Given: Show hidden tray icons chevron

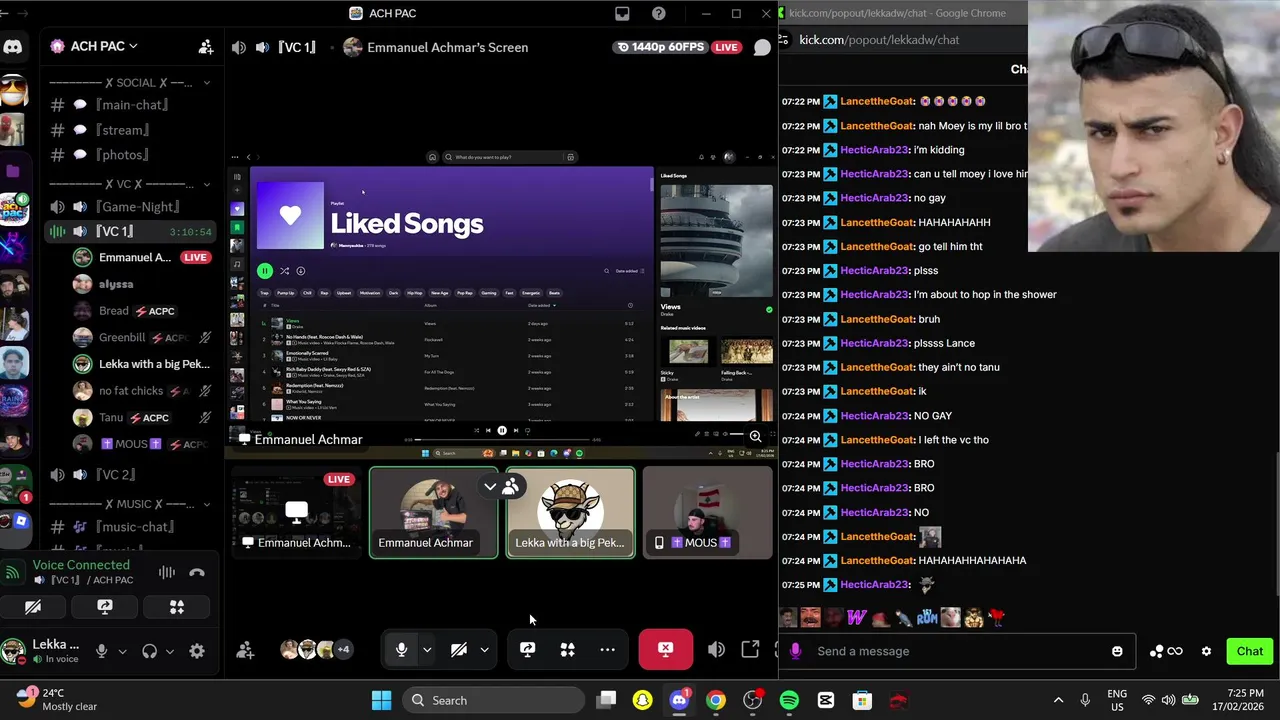Looking at the screenshot, I should (1058, 700).
